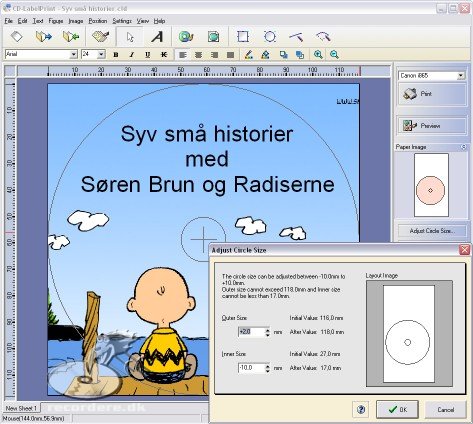
Task: Click the fill color bucket icon
Action: click(265, 55)
